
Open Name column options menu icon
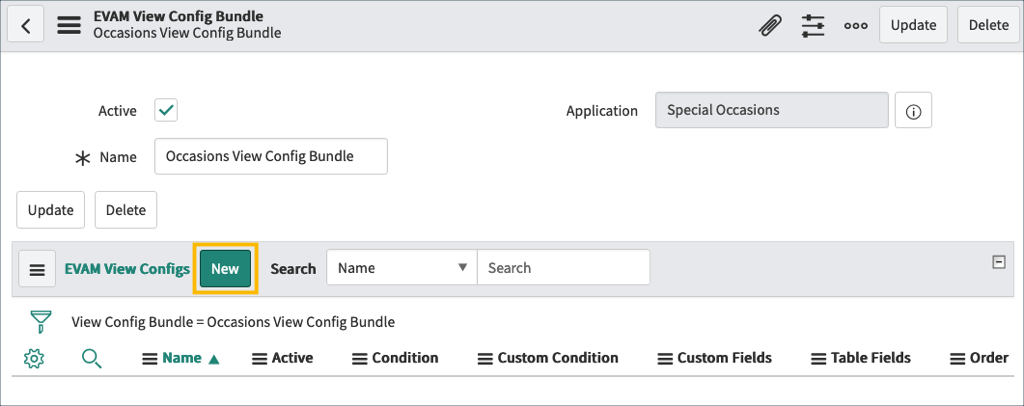point(150,358)
